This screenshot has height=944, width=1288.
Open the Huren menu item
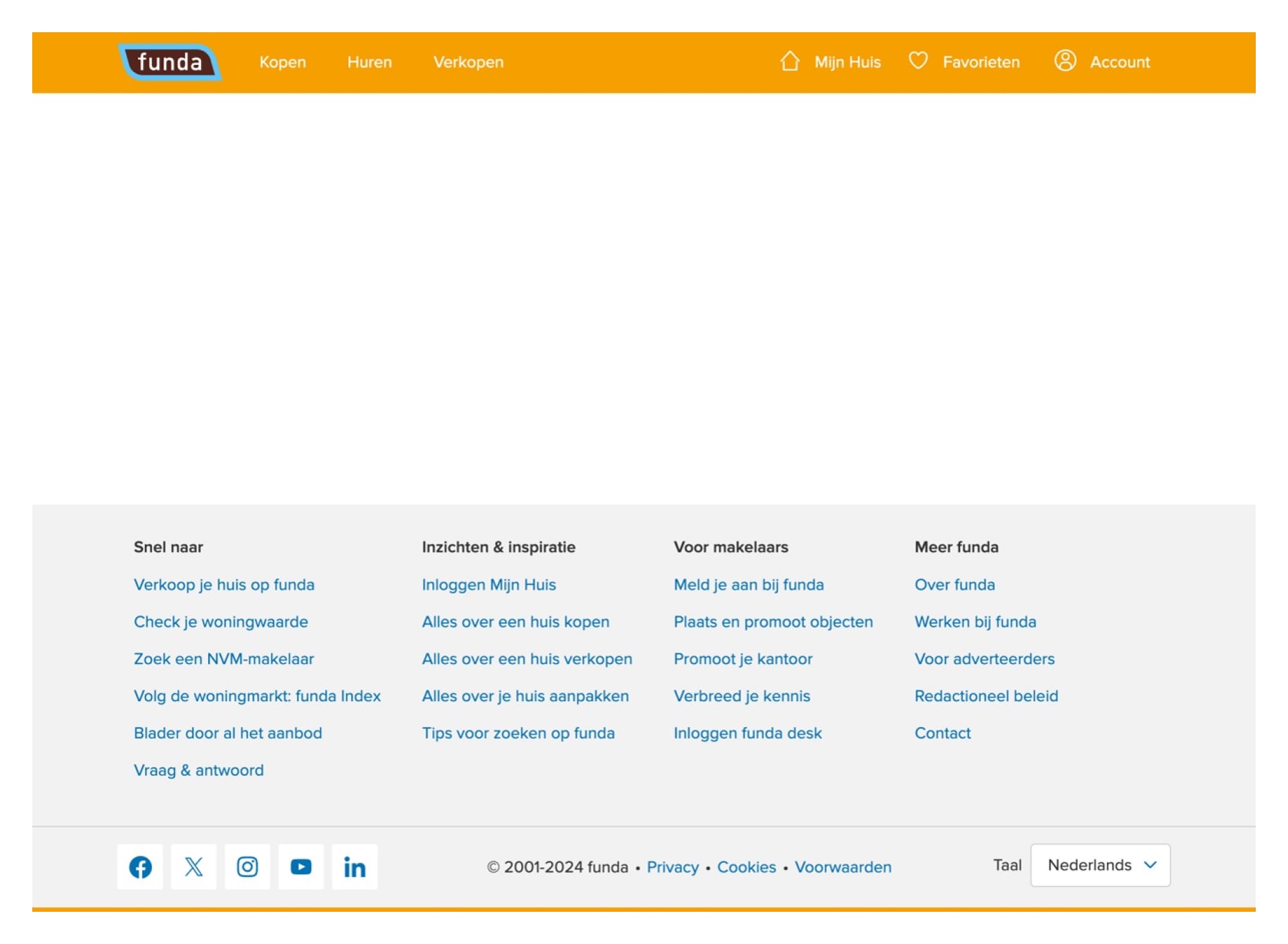tap(370, 62)
